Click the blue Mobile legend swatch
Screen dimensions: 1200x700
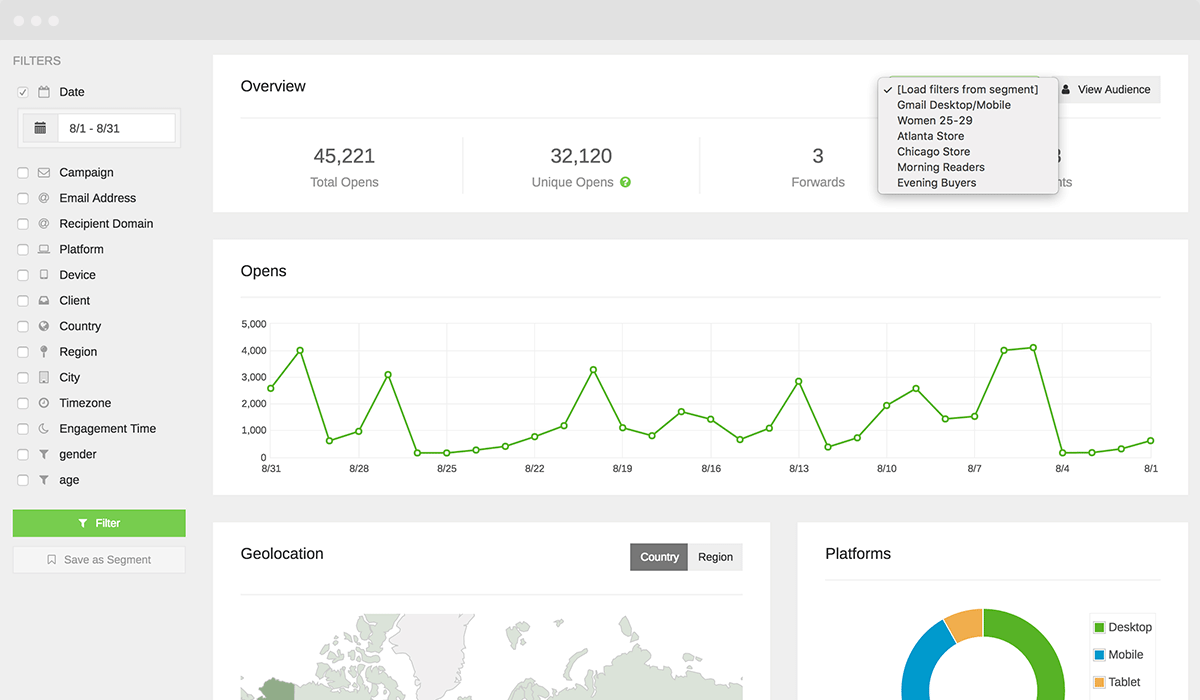[1099, 655]
